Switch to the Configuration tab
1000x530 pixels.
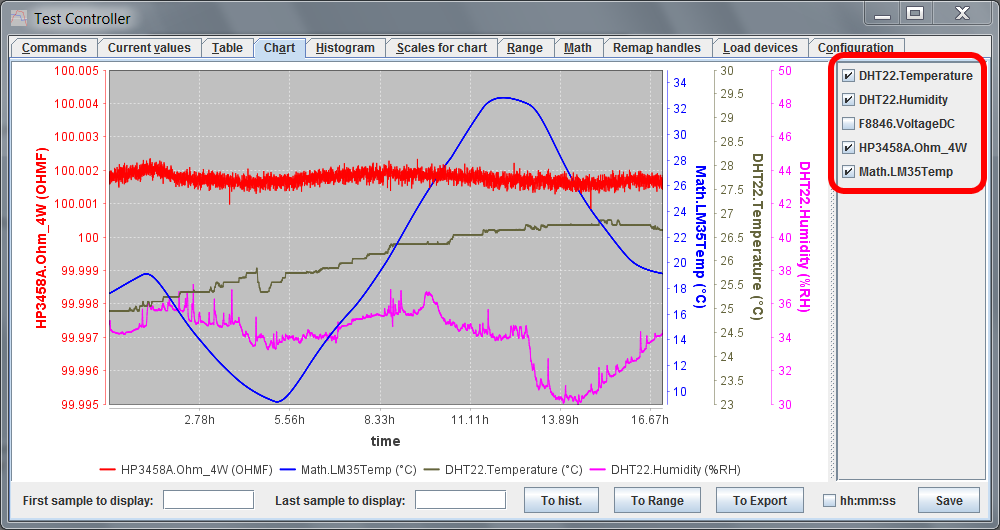tap(855, 48)
